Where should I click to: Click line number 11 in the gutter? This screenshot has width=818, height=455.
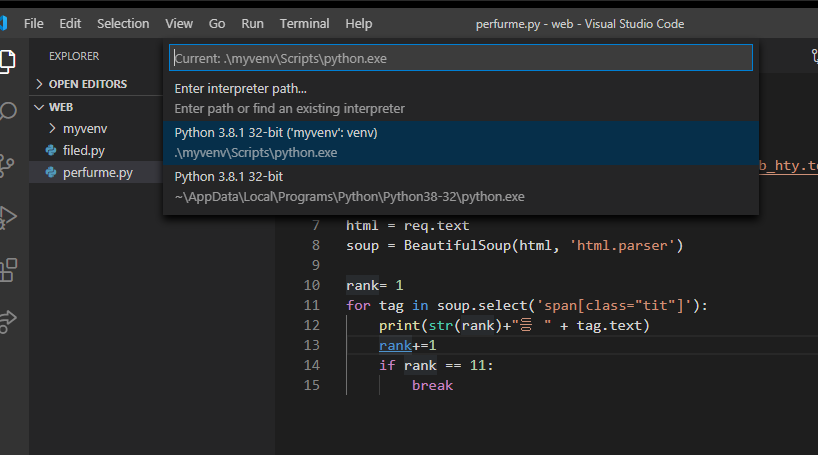coord(311,305)
